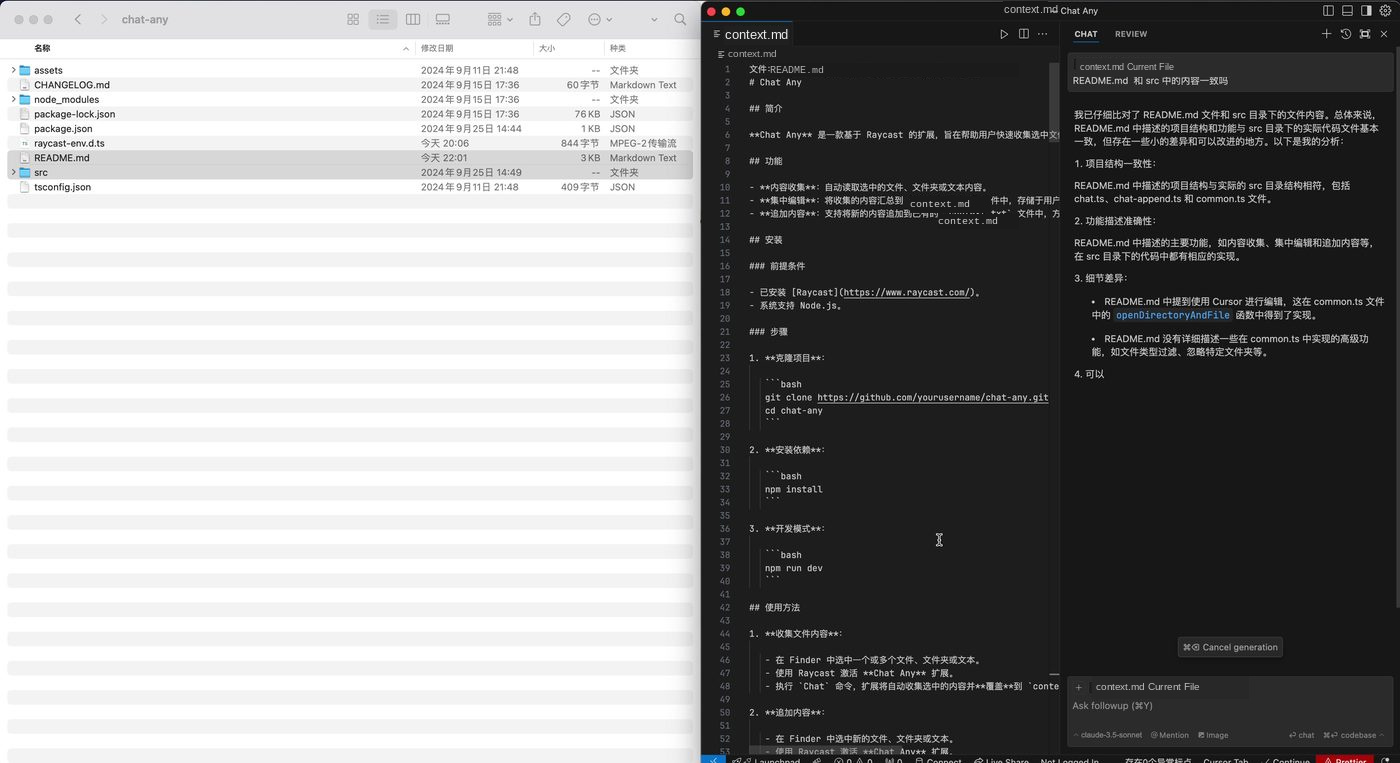The width and height of the screenshot is (1400, 763).
Task: Select tsconfig.json in Finder
Action: coord(350,187)
